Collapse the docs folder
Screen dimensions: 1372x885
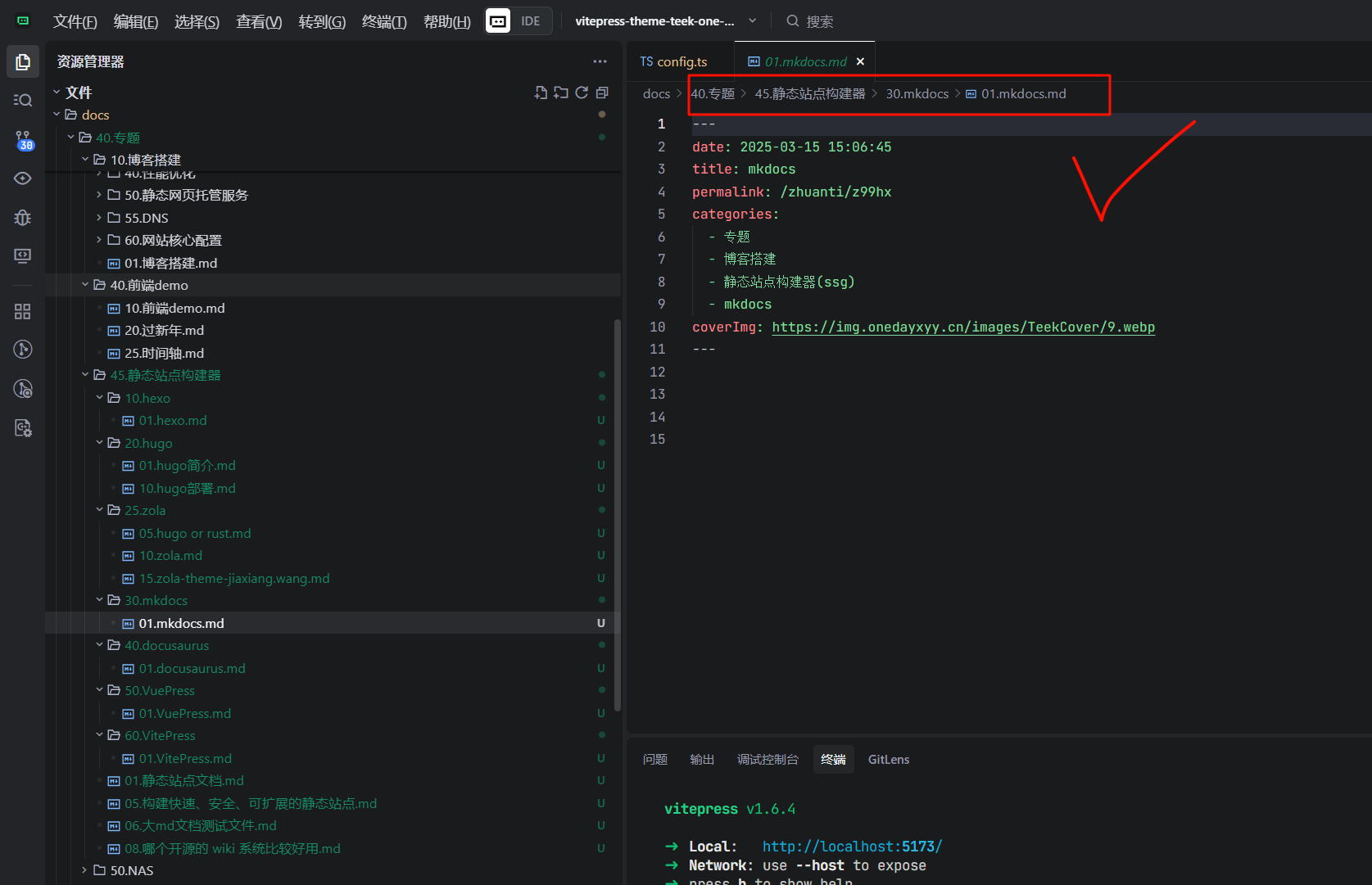click(x=57, y=115)
